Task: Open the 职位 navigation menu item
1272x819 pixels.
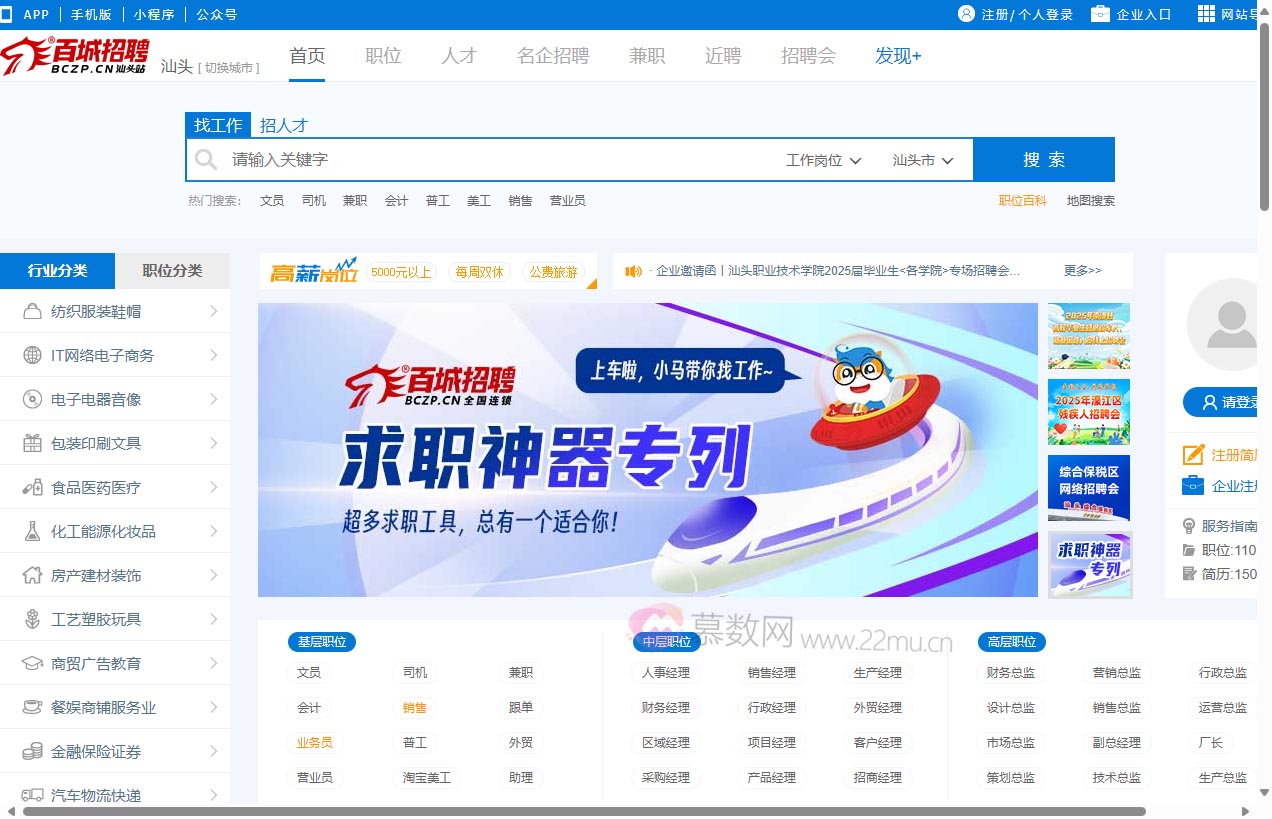Action: (383, 56)
